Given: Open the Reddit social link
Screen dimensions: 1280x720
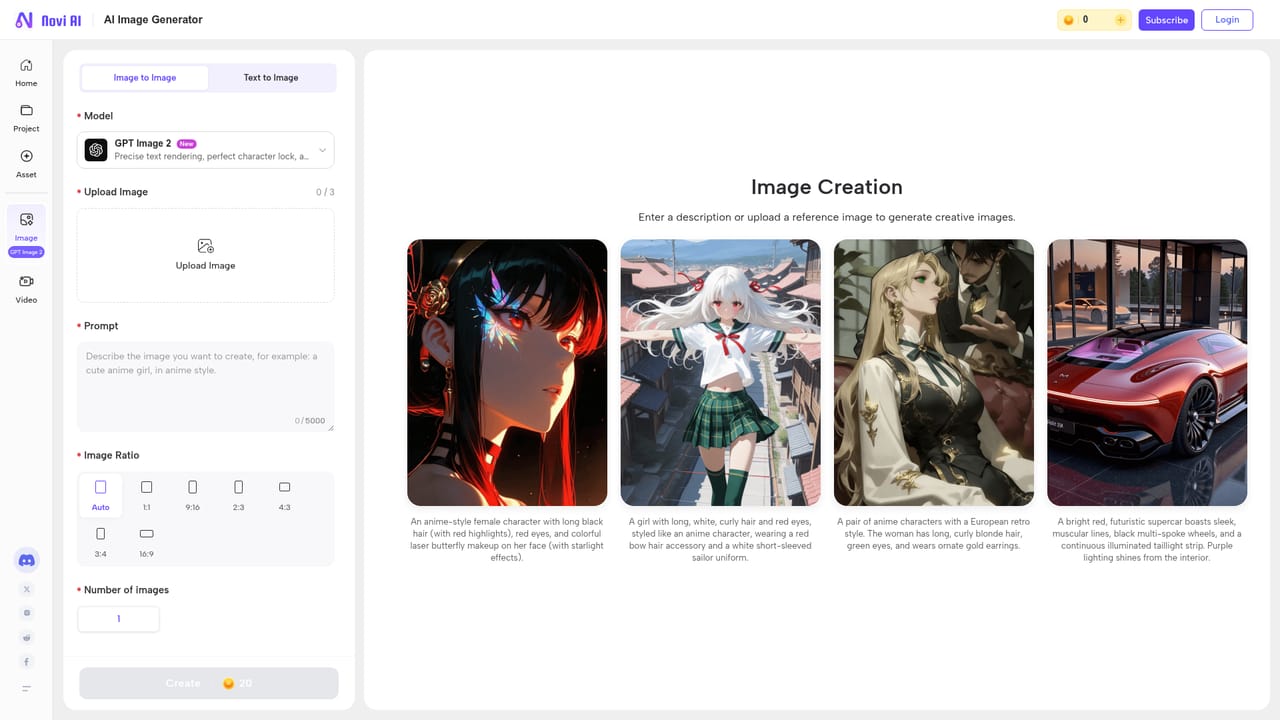Looking at the screenshot, I should tap(27, 638).
